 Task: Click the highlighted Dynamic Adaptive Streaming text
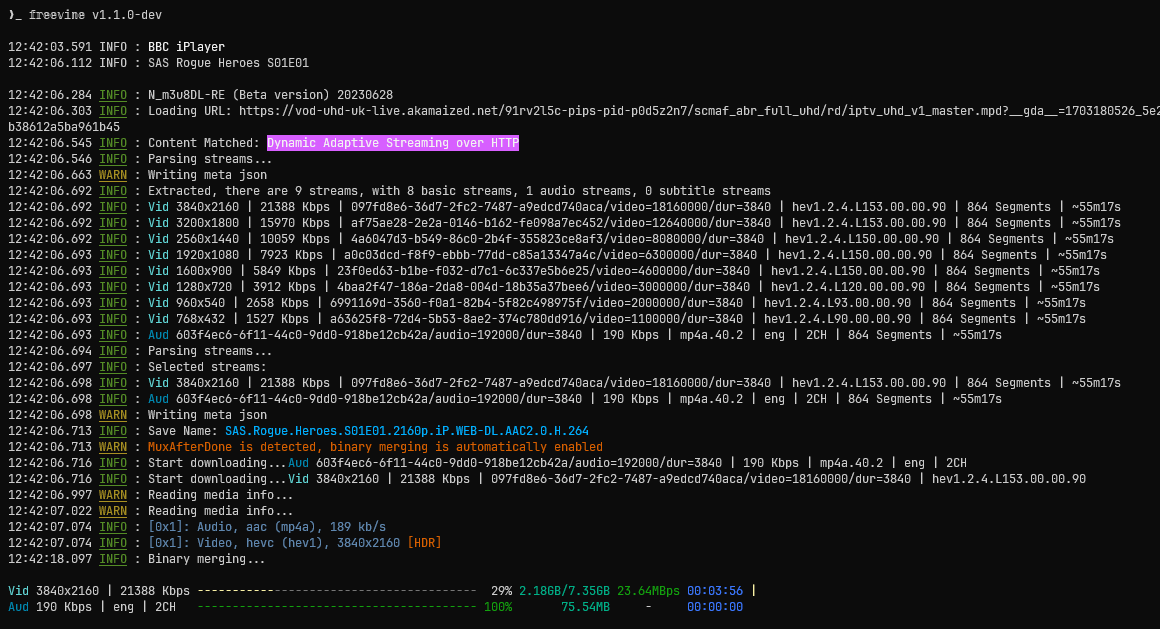click(x=392, y=143)
